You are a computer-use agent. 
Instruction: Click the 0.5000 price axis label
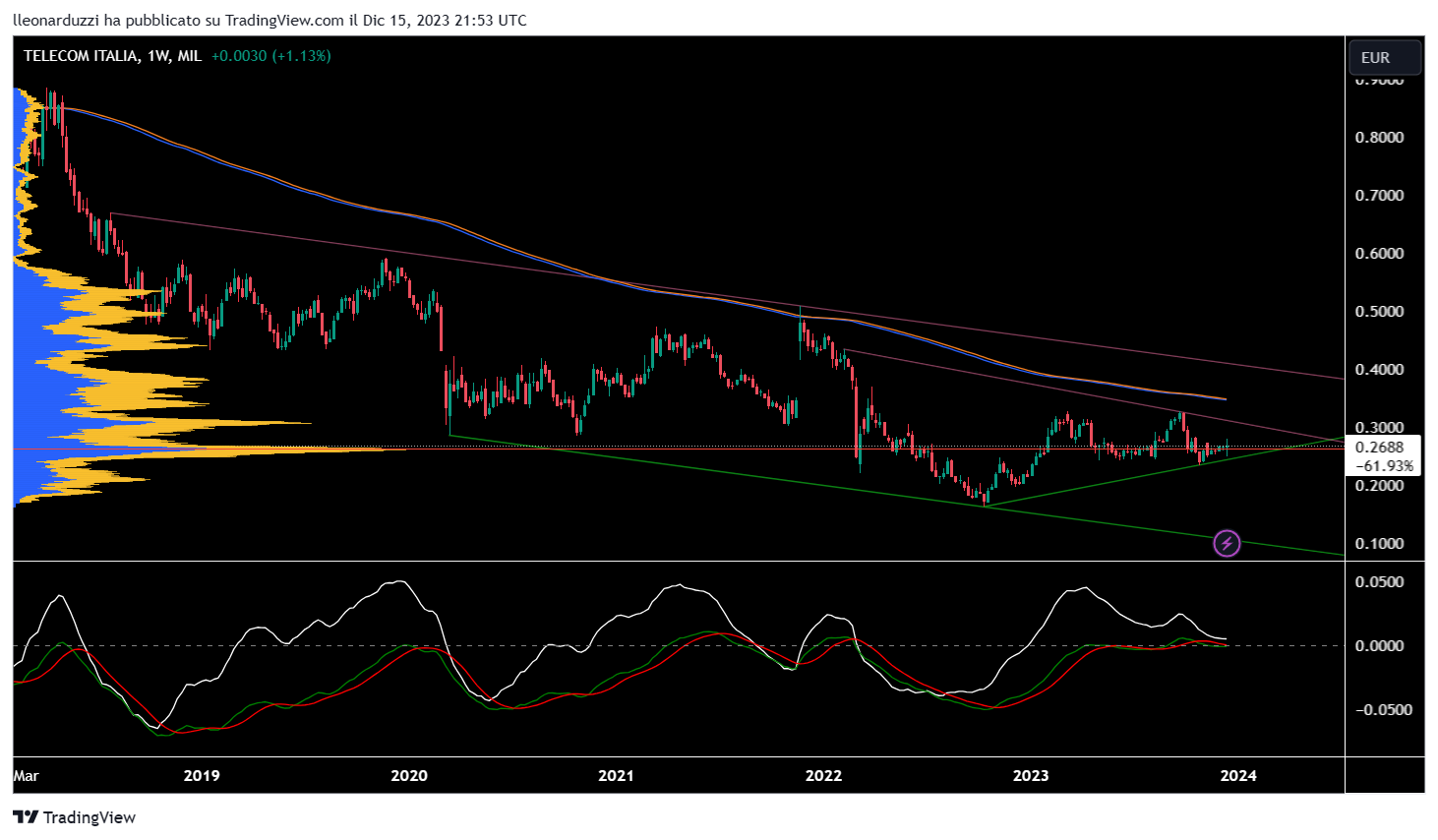click(x=1380, y=312)
